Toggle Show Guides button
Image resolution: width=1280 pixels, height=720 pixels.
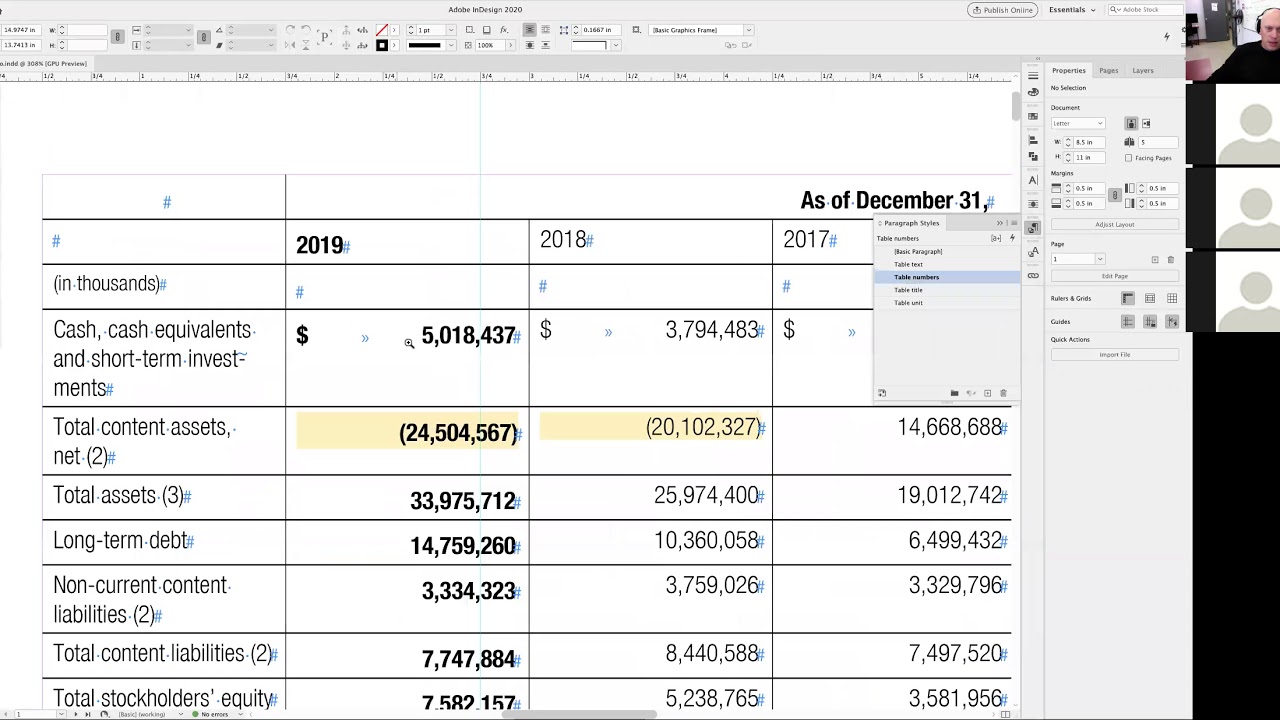pyautogui.click(x=1128, y=321)
